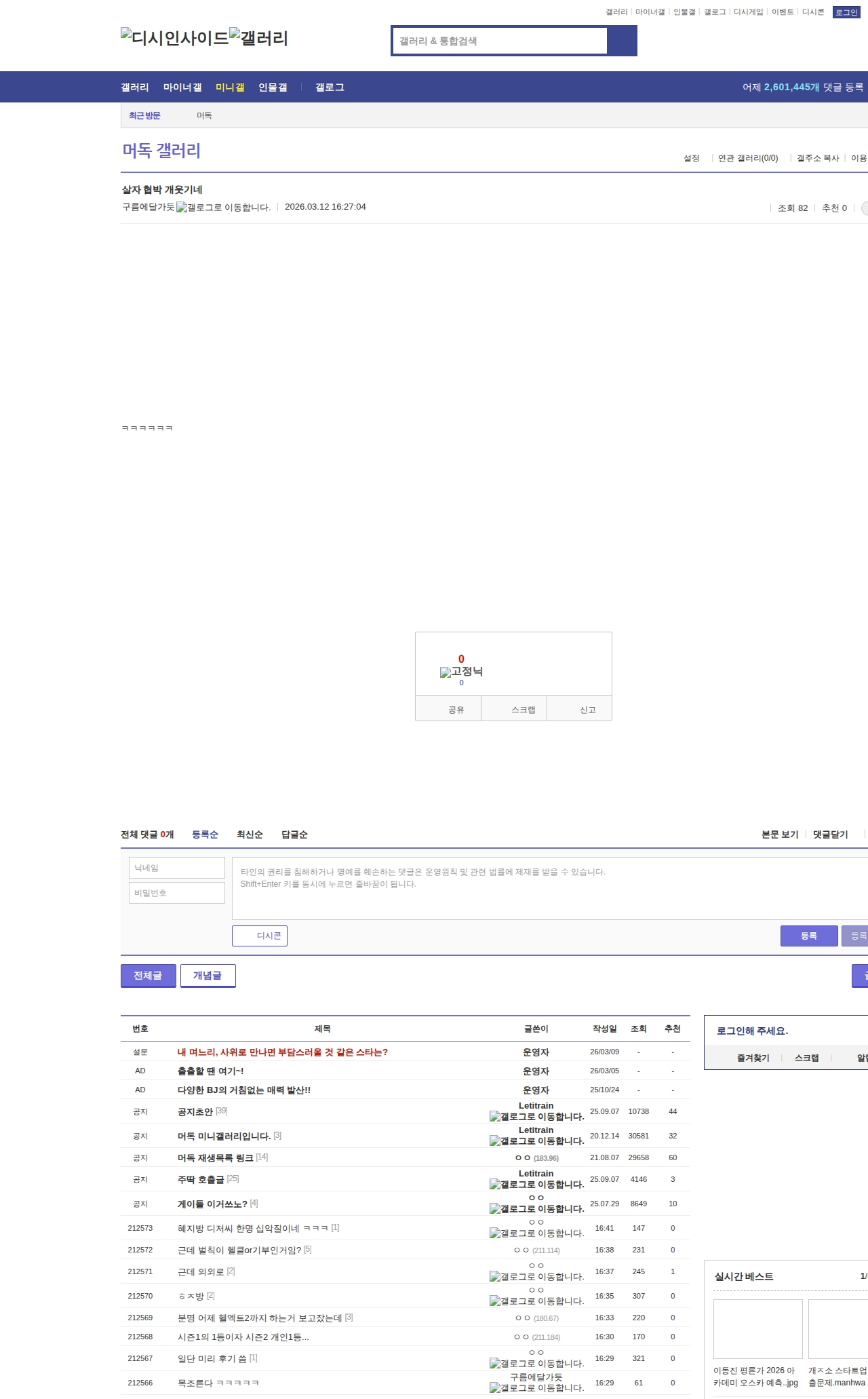Open the gallog icon next to 구름에달가듯 in post header
Screen dimensions: 868x1399
223,208
